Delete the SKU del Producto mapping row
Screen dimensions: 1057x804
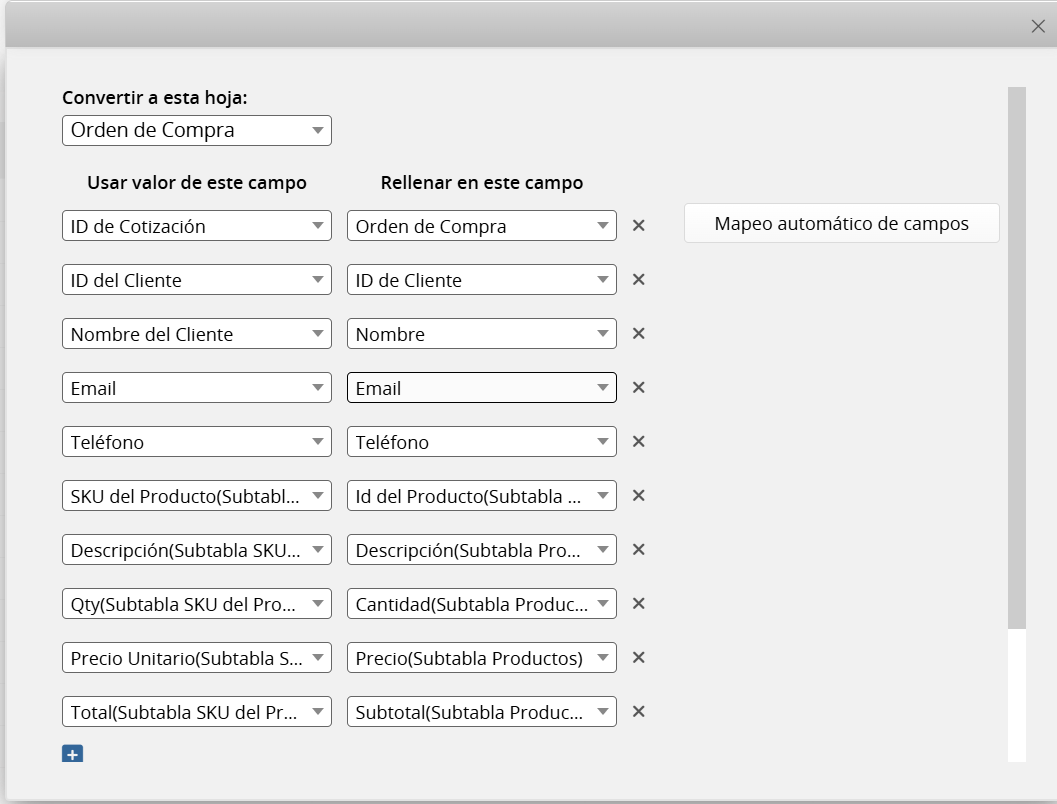639,496
